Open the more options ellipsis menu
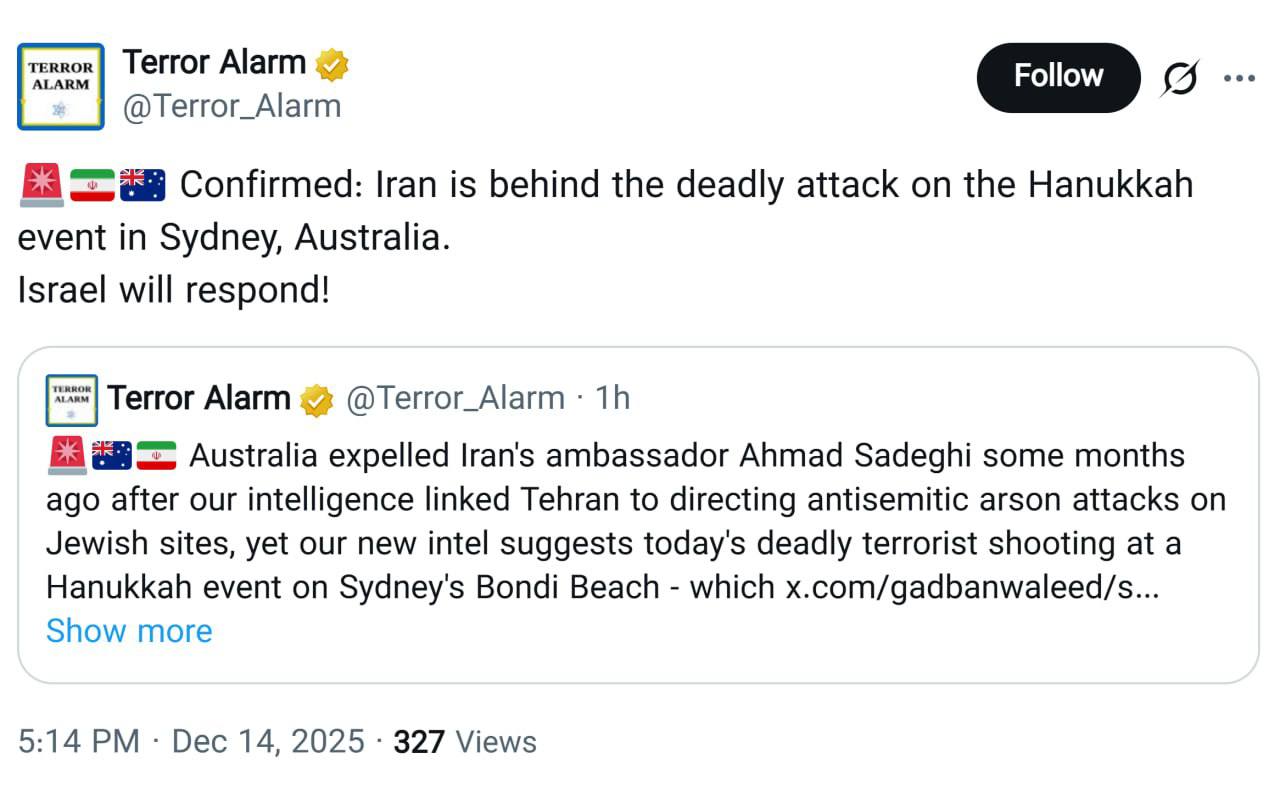This screenshot has height=793, width=1280. tap(1240, 76)
